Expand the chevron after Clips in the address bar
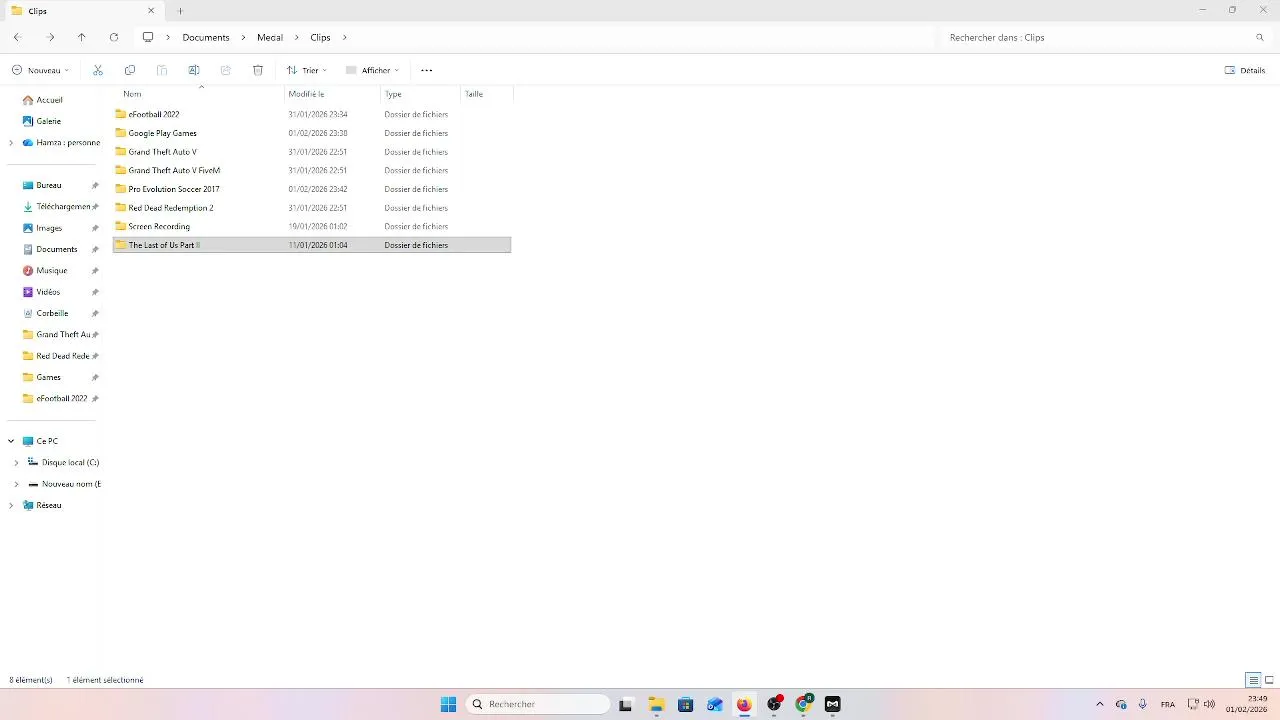Screen dimensions: 1280x720 coord(345,37)
